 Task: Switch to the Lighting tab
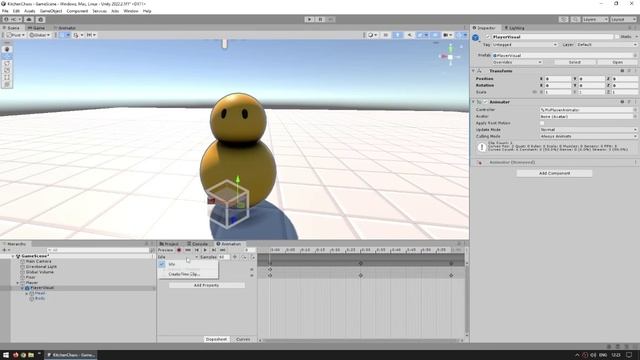click(514, 28)
